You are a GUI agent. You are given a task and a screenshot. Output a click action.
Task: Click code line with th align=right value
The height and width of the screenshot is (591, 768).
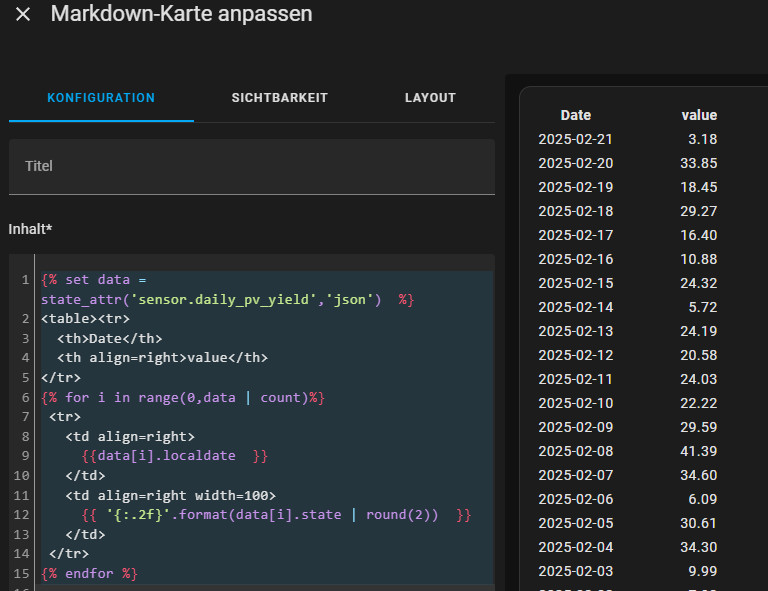162,358
